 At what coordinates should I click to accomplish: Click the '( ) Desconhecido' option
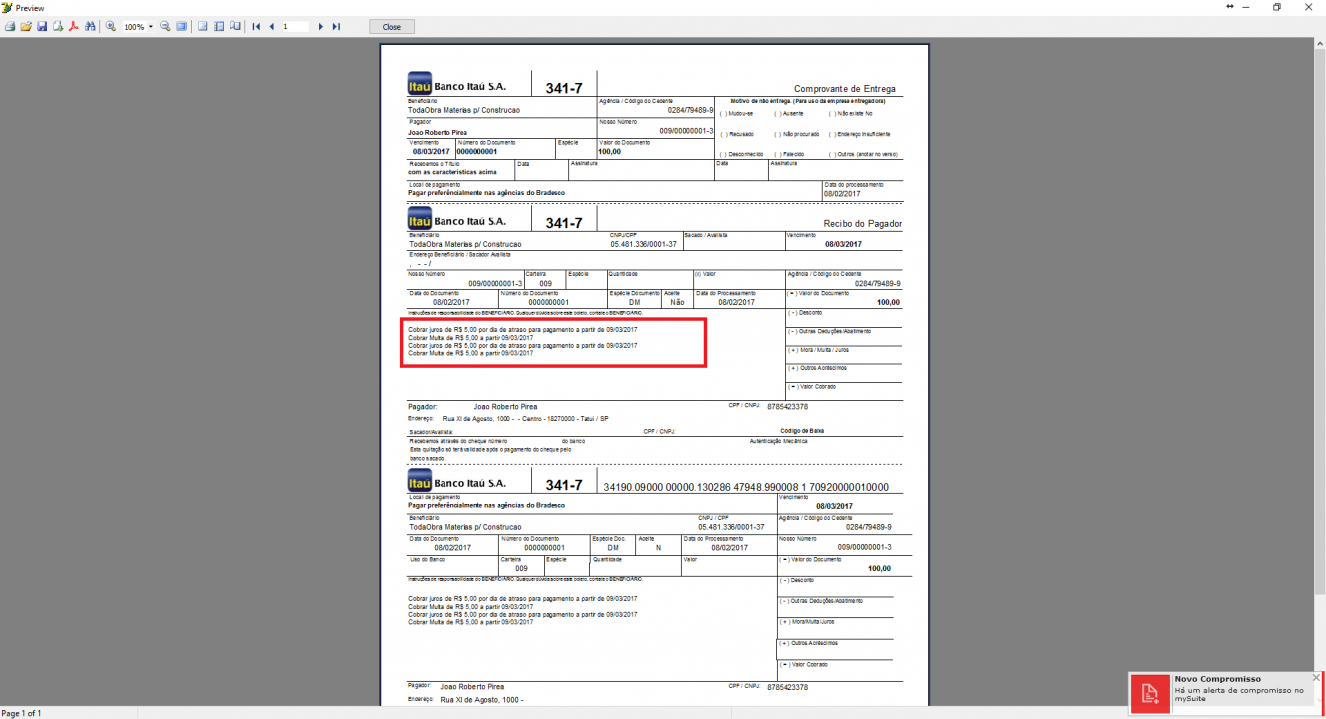[x=741, y=154]
